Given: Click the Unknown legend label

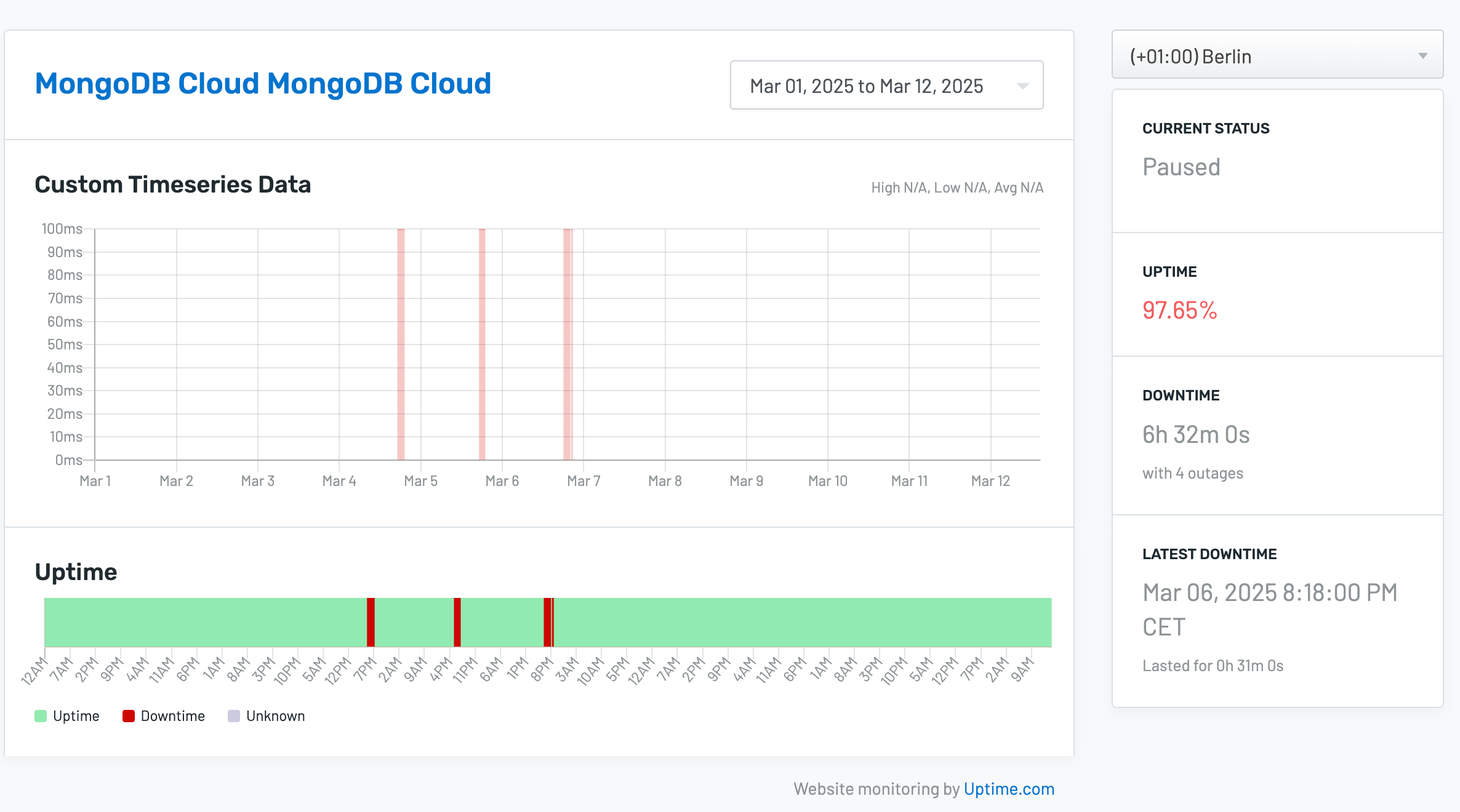Looking at the screenshot, I should point(275,716).
